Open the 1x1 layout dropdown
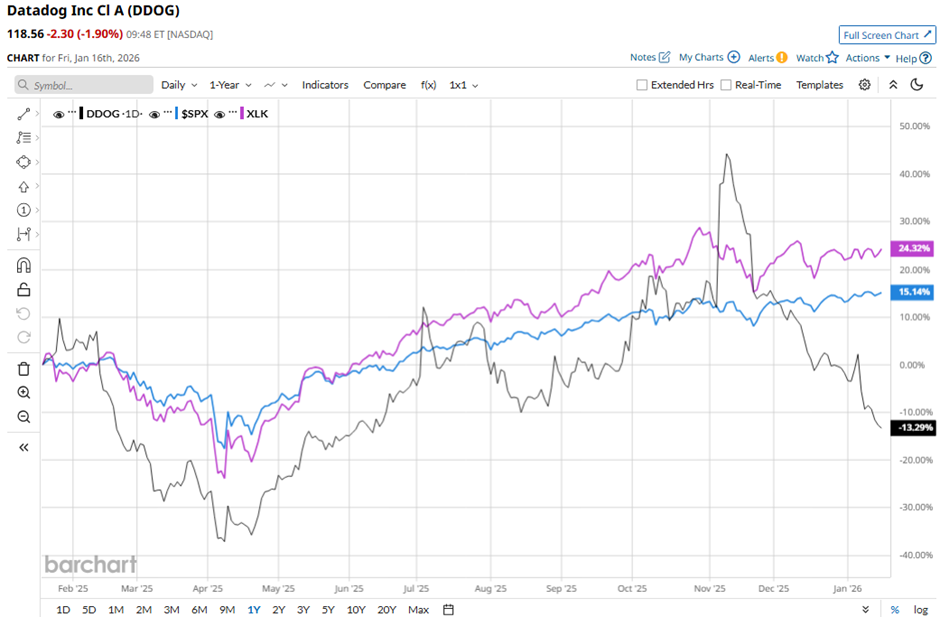940x617 pixels. [464, 85]
